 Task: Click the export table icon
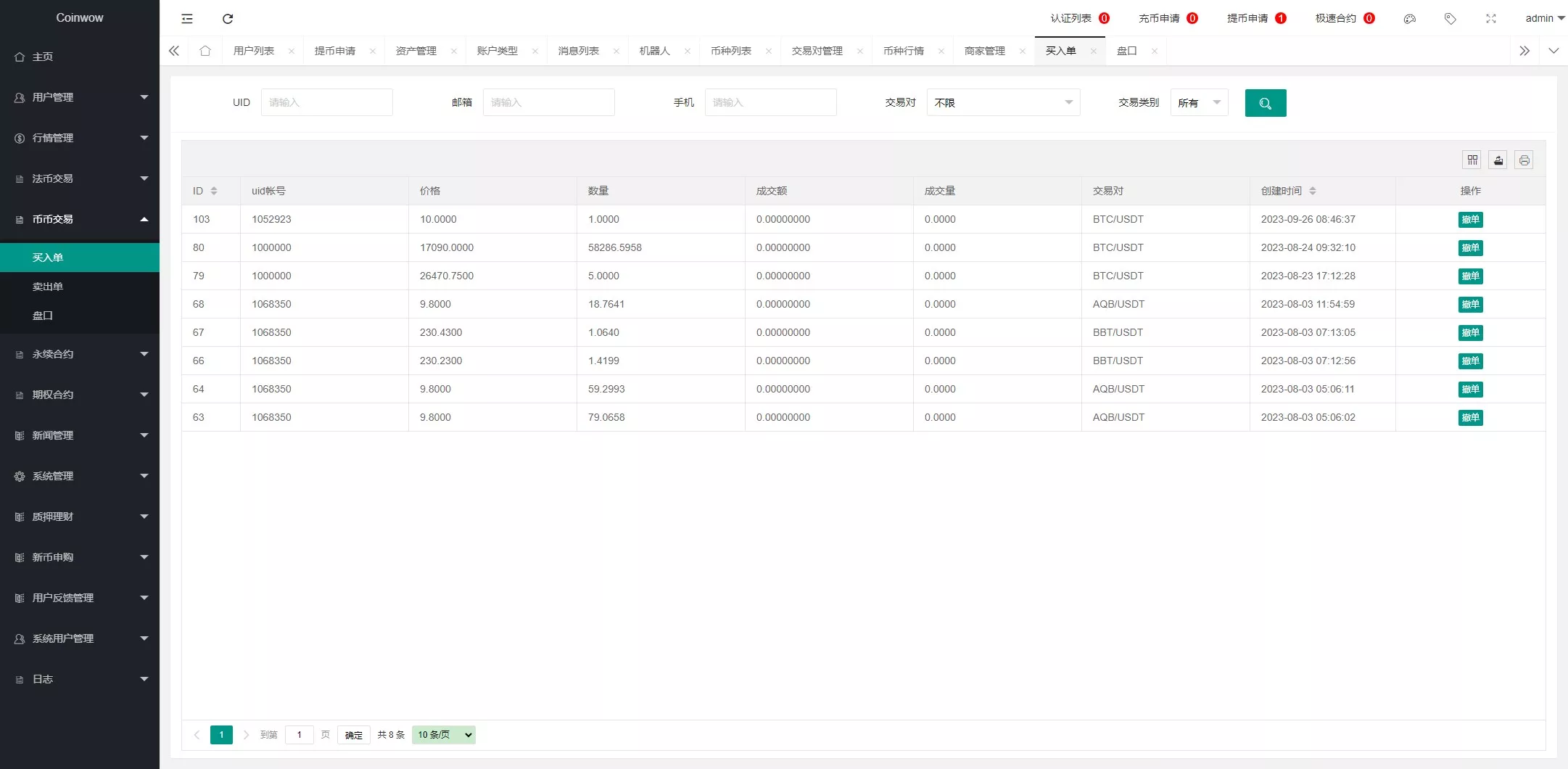tap(1498, 160)
